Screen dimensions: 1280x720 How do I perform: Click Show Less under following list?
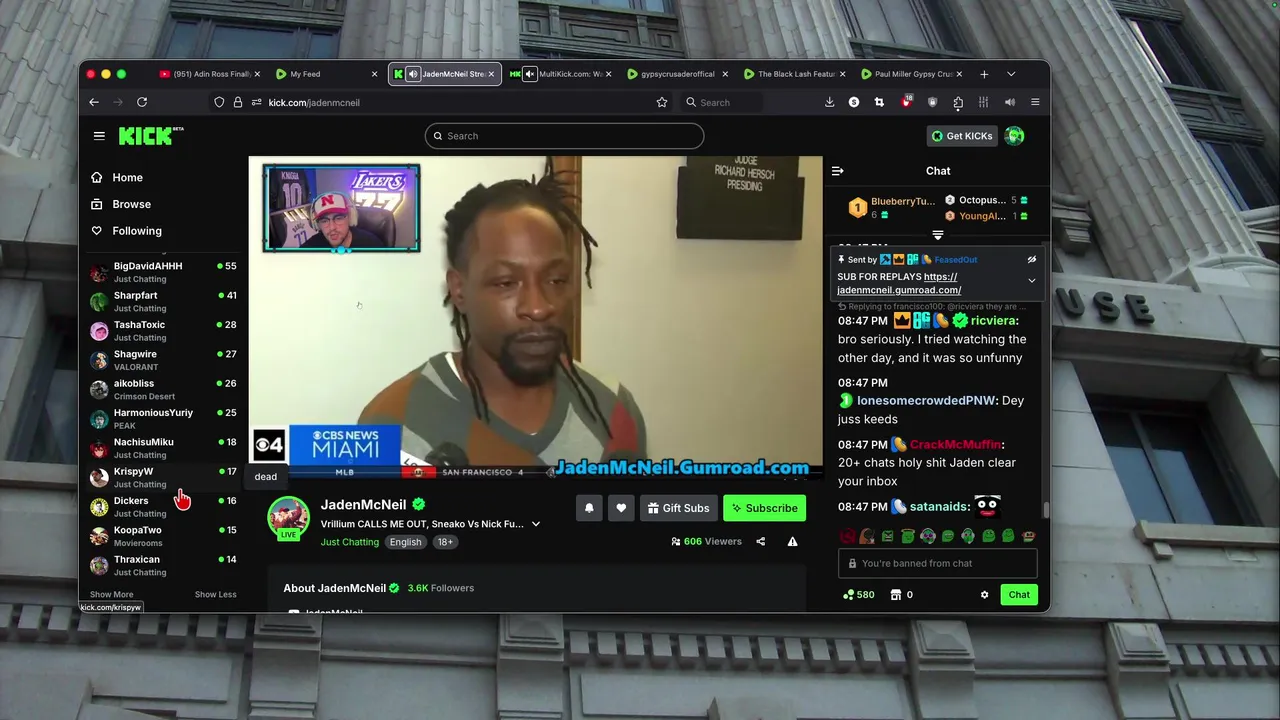[215, 594]
